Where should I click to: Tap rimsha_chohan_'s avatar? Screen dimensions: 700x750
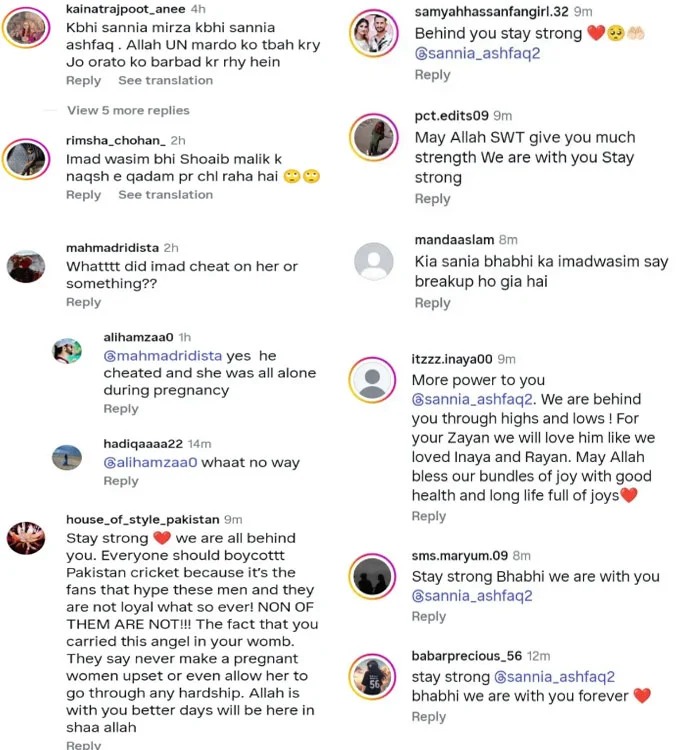coord(26,158)
